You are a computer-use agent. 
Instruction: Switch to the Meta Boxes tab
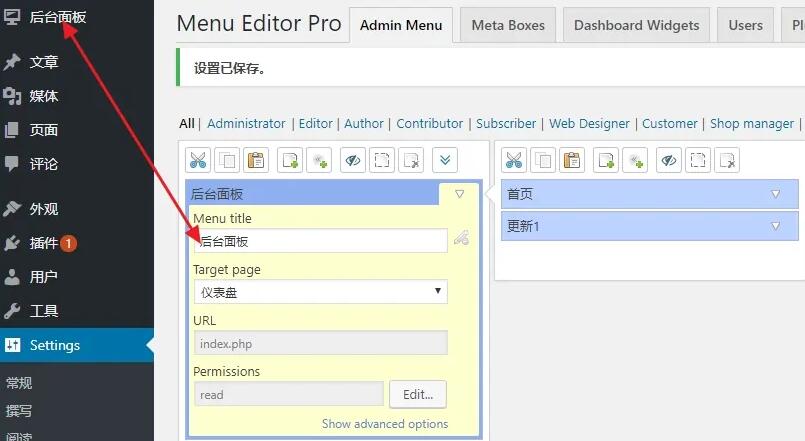508,25
